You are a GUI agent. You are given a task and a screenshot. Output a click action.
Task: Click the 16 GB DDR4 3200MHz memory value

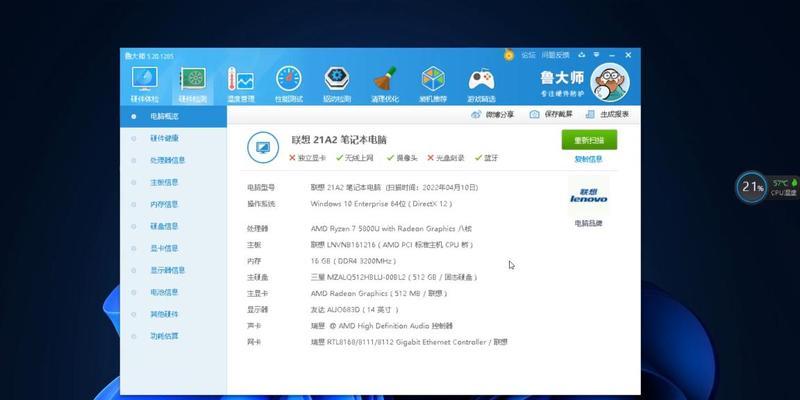point(353,261)
